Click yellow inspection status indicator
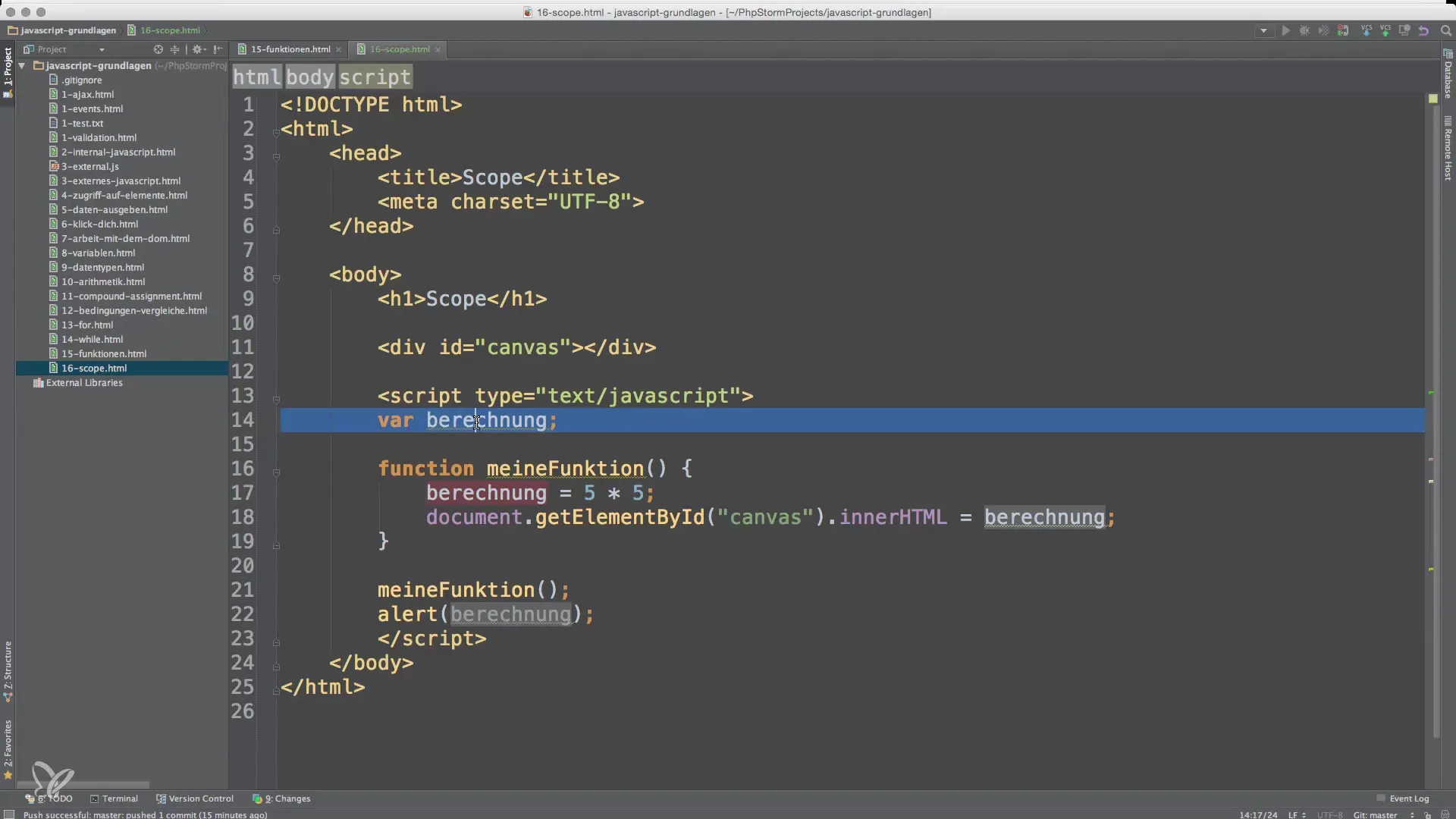This screenshot has width=1456, height=819. [x=1432, y=99]
